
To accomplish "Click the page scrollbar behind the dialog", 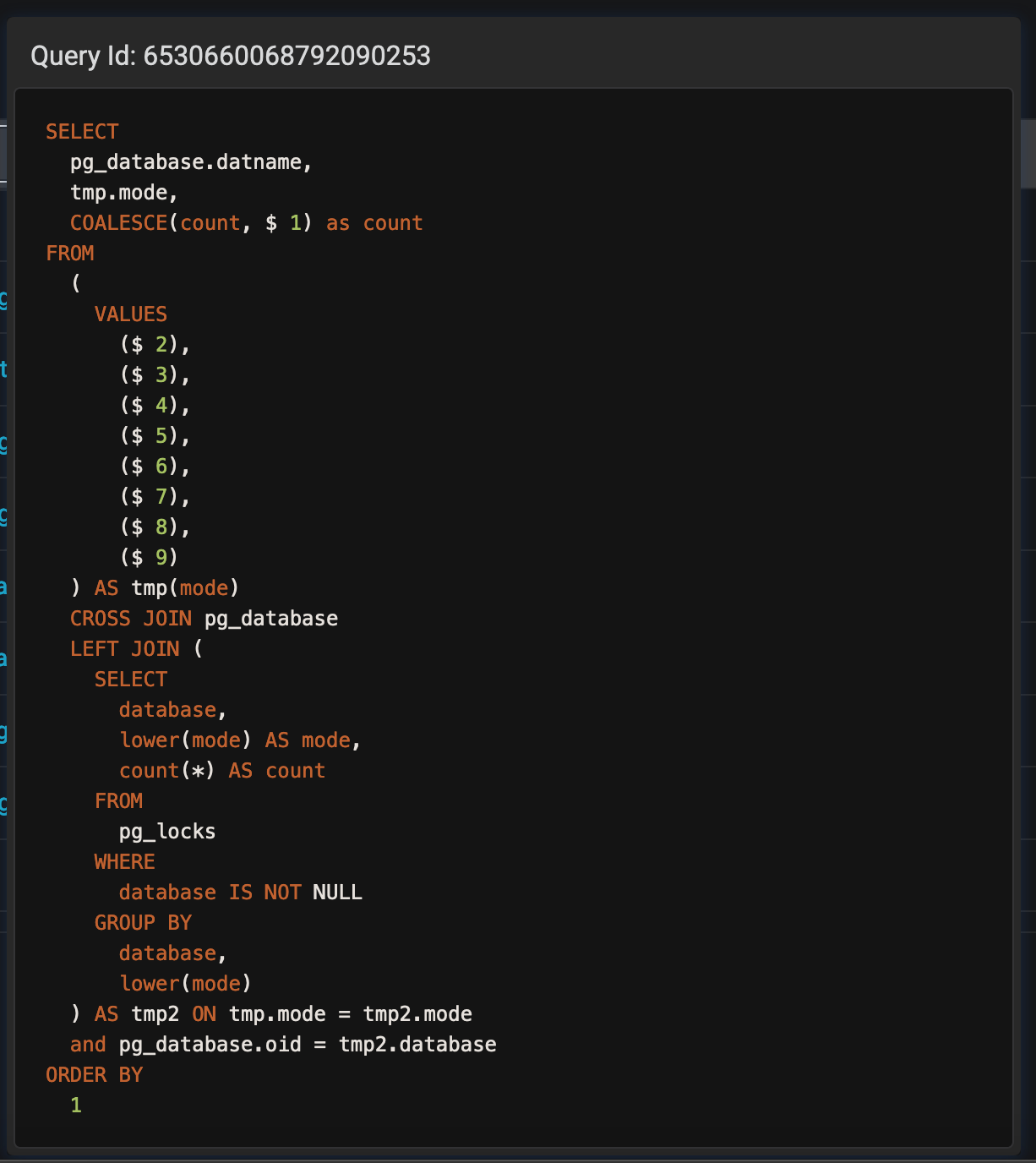I will [x=1028, y=154].
